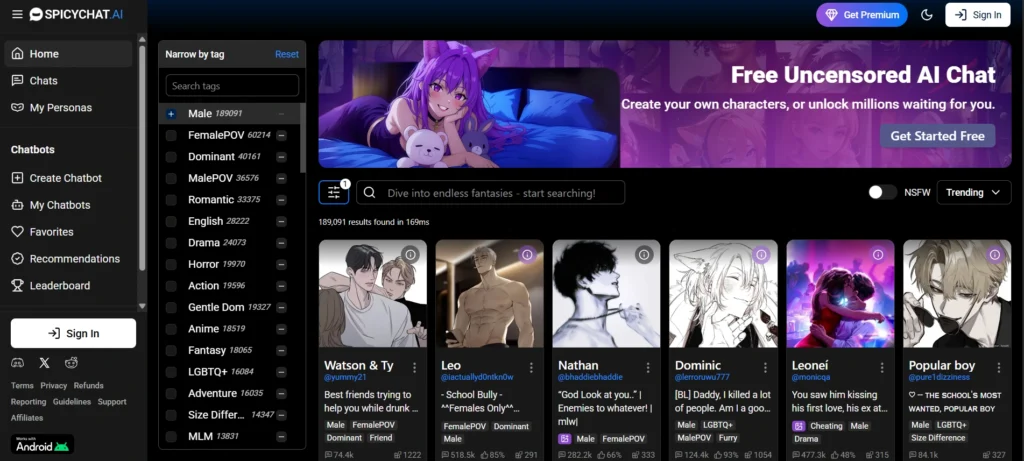Open the Trending sort dropdown
The width and height of the screenshot is (1024, 461).
click(x=974, y=192)
